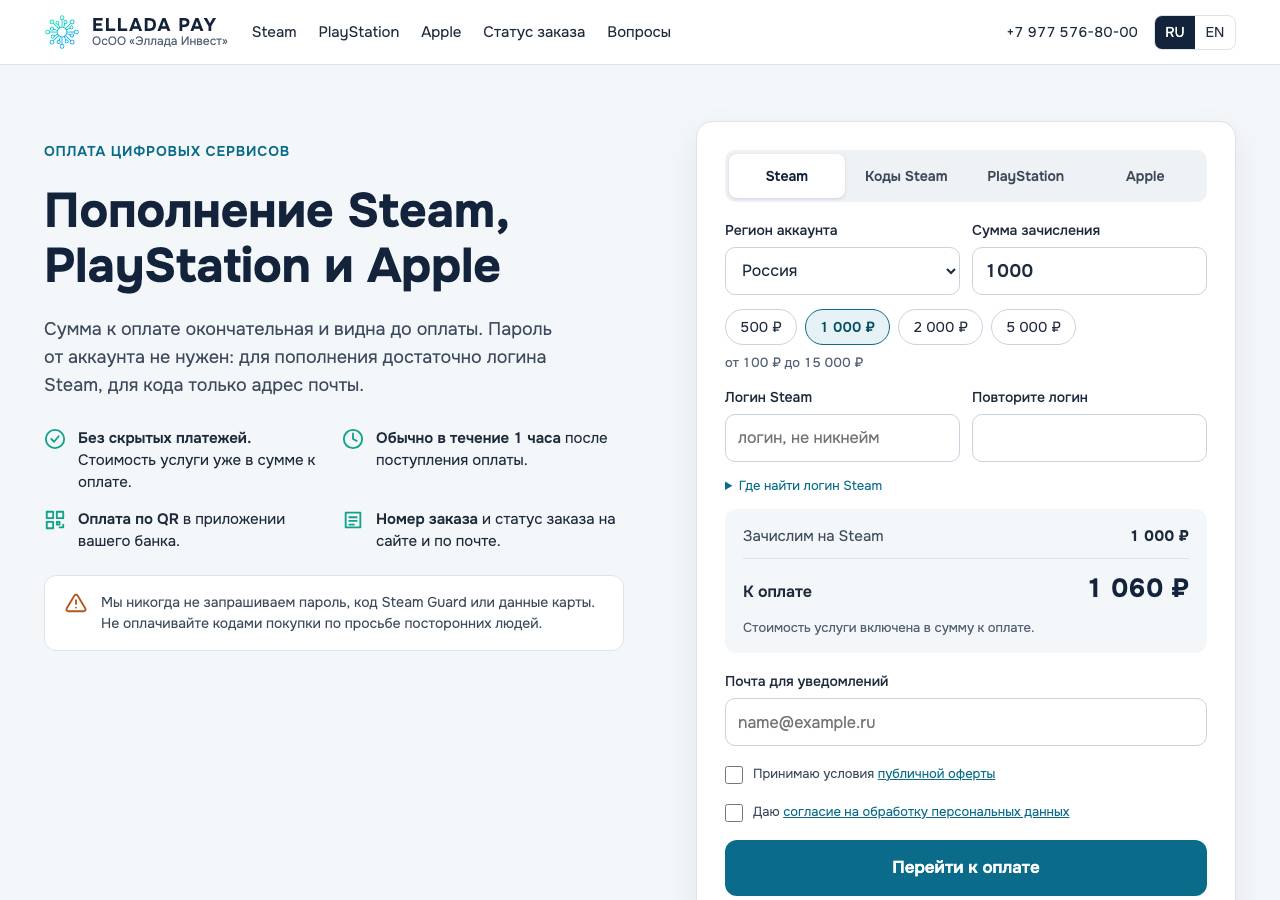
Task: Focus the 'Повторите логин' input field
Action: pyautogui.click(x=1089, y=438)
